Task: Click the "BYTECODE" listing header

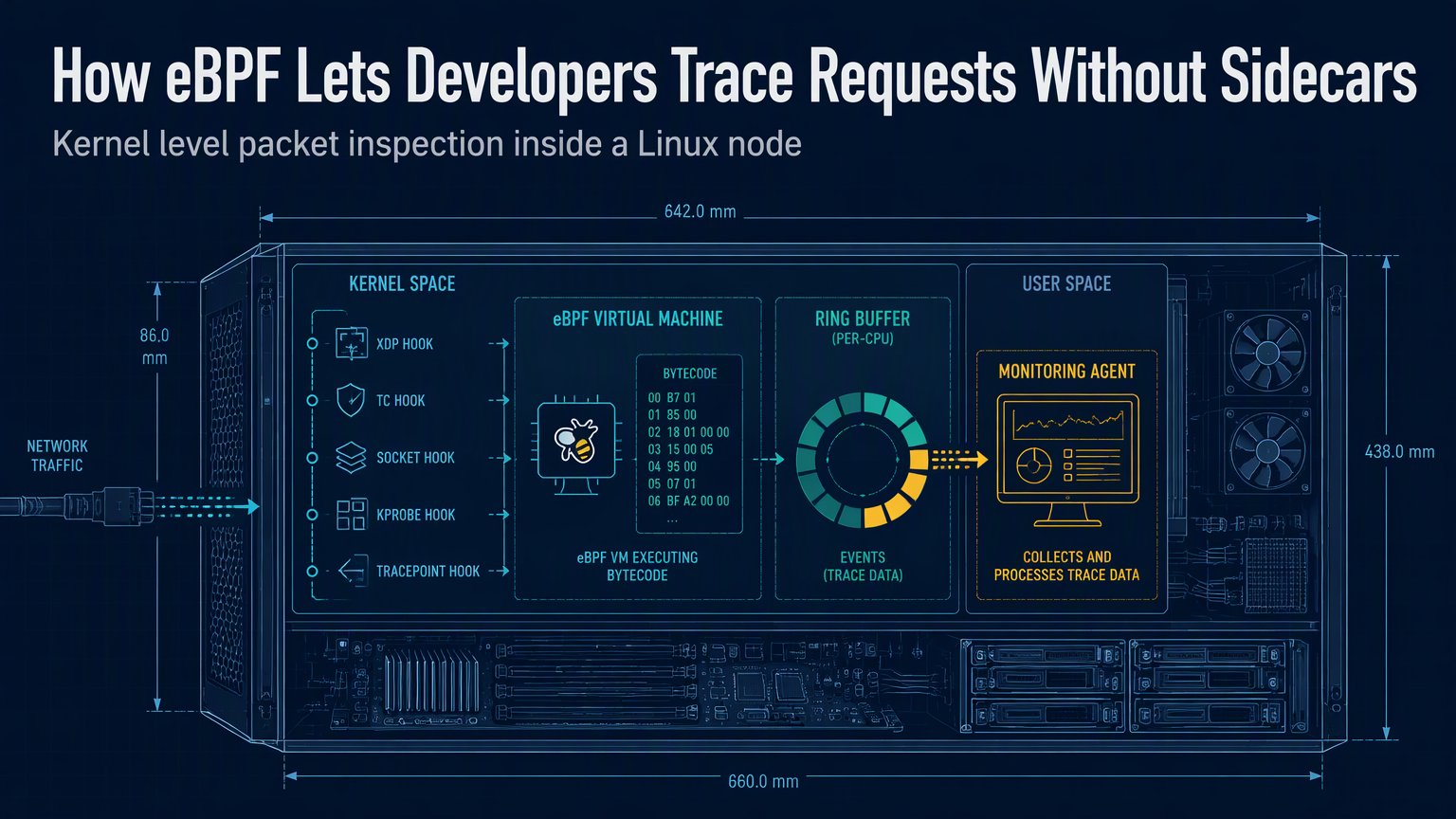Action: tap(690, 373)
